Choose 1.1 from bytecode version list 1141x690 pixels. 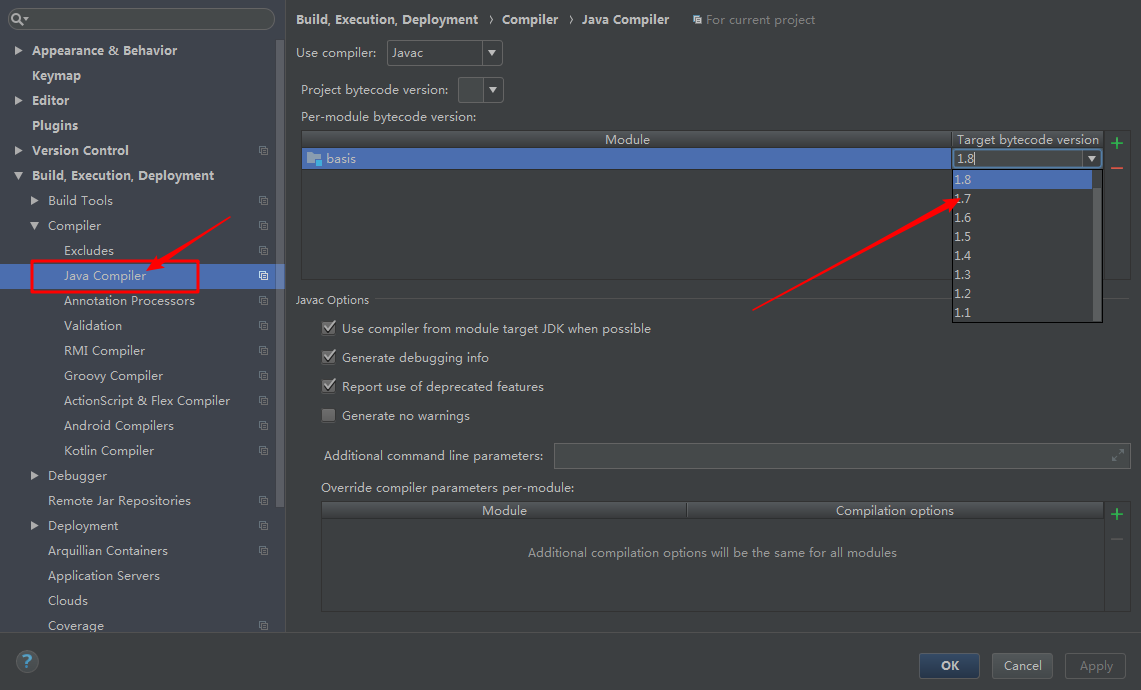coord(1022,312)
